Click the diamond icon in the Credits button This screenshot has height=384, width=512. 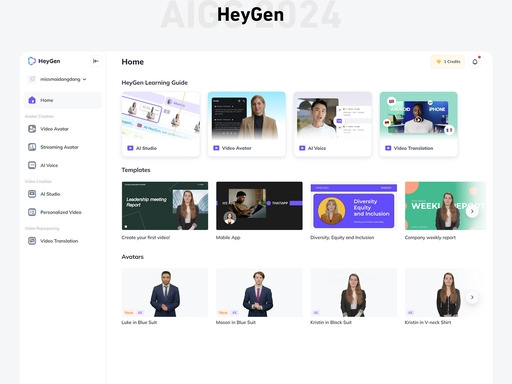point(439,62)
